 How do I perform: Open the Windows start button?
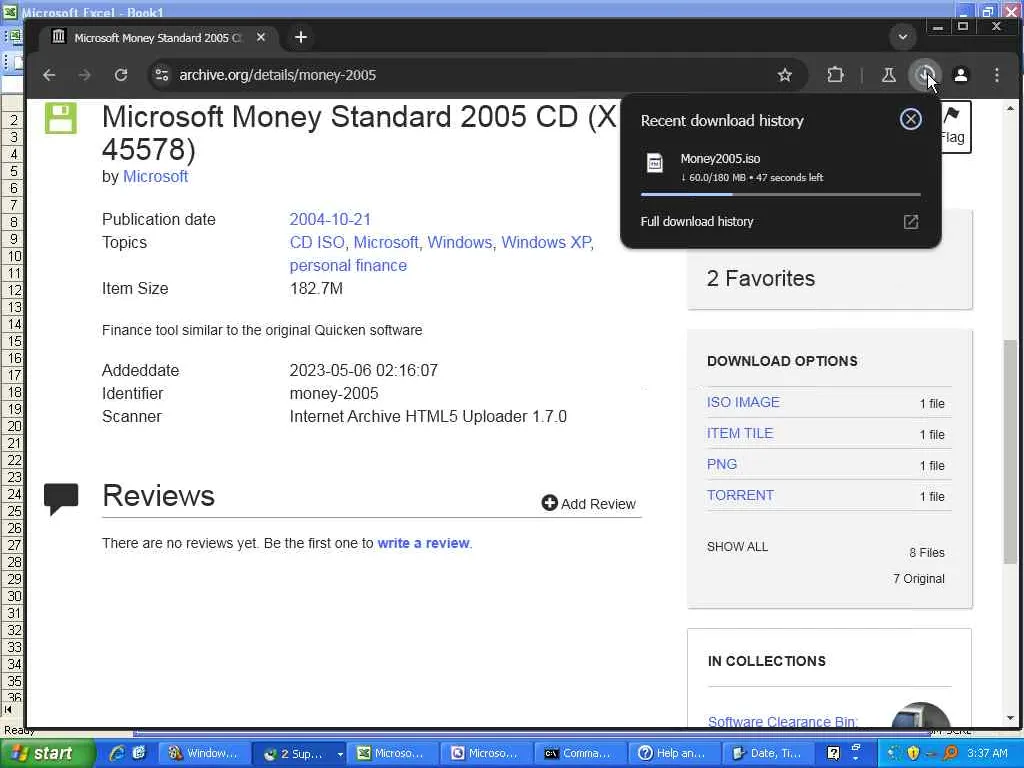[x=47, y=753]
